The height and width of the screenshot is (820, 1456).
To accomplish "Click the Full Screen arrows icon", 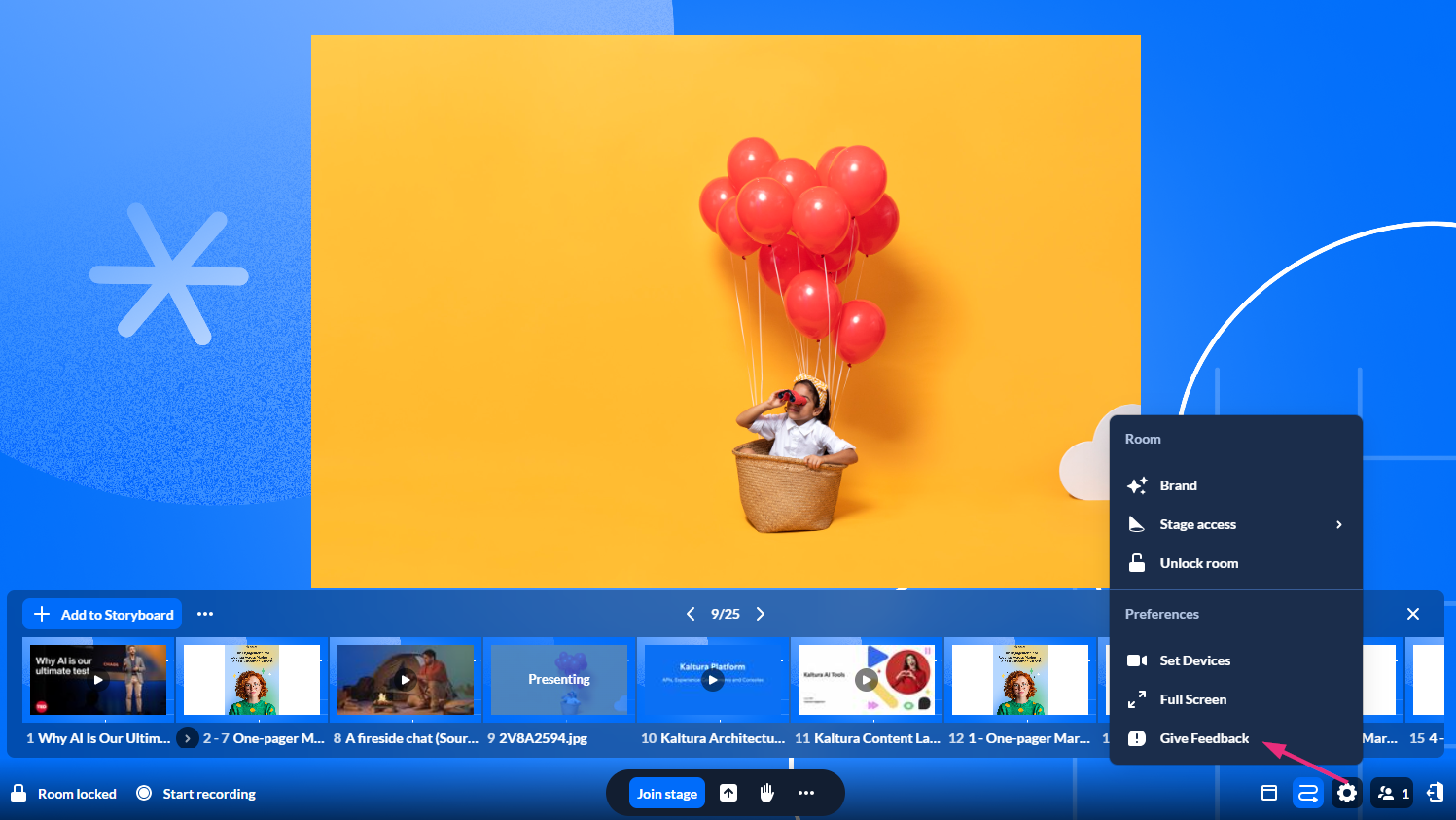I will tap(1137, 699).
